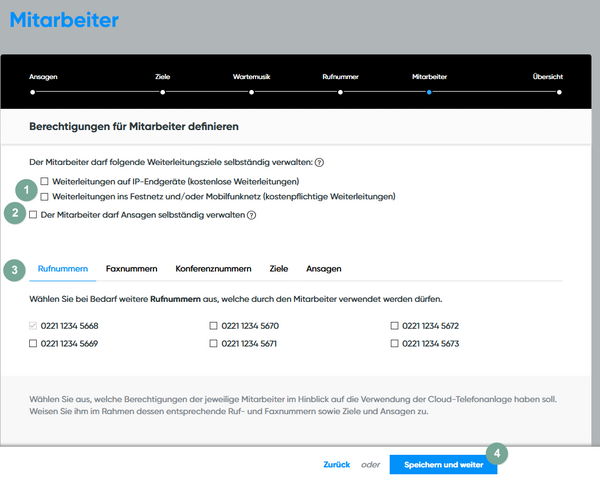Enable Weiterleitungen ins Festnetz checkbox
The width and height of the screenshot is (600, 480).
click(45, 197)
